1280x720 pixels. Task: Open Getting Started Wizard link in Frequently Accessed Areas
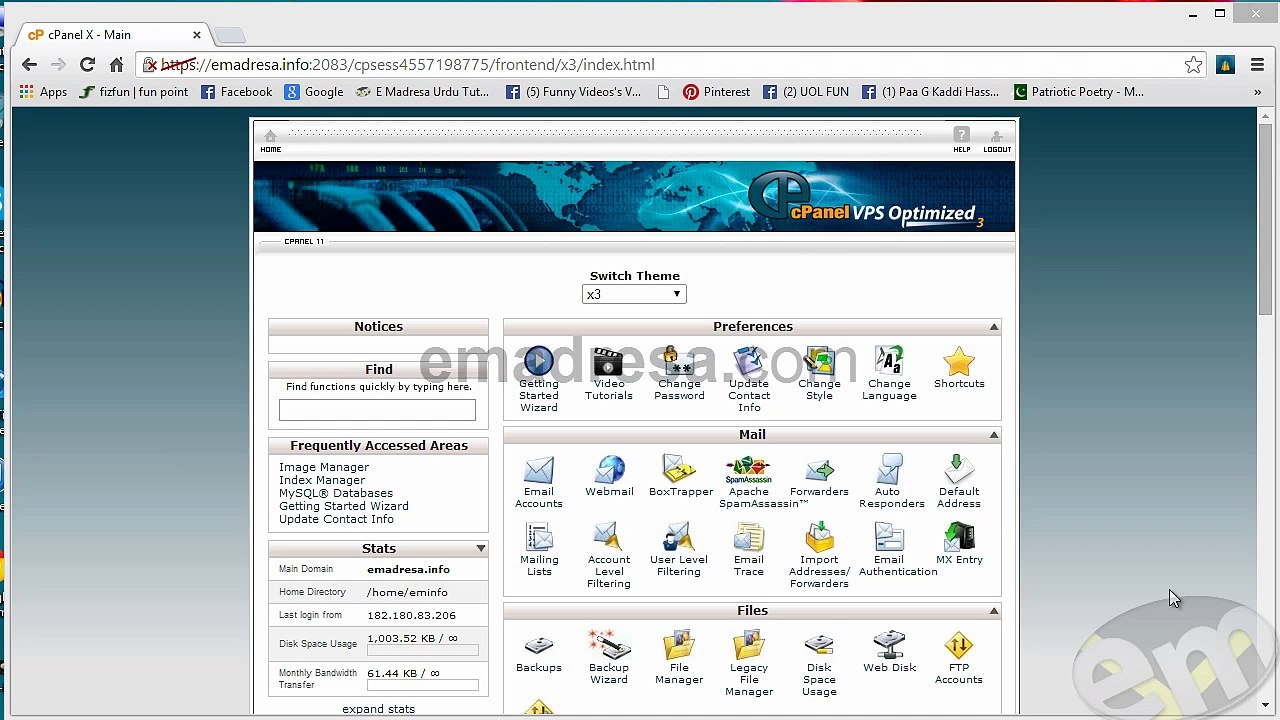point(344,506)
